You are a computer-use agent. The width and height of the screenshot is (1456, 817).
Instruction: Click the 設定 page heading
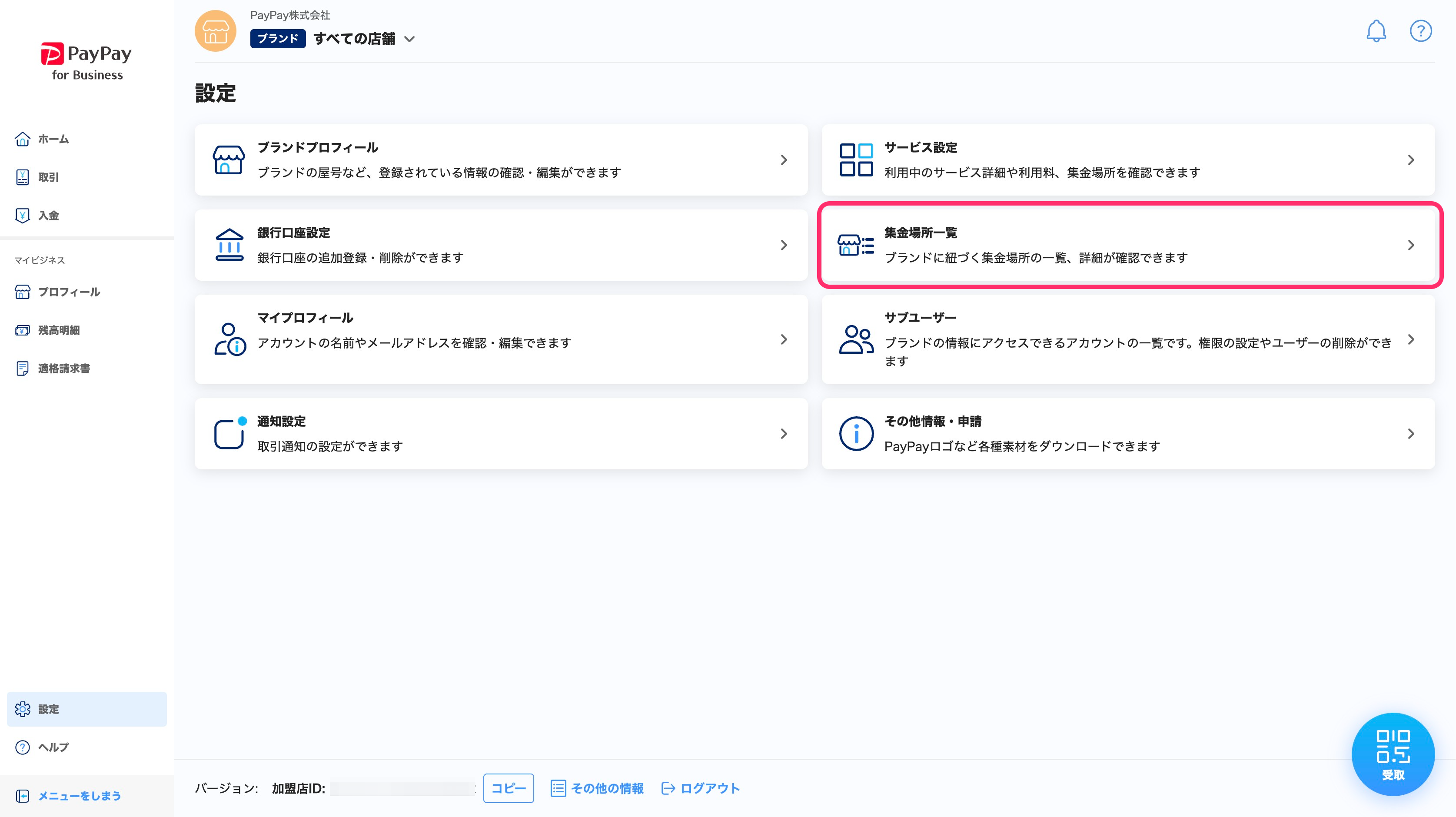[215, 93]
